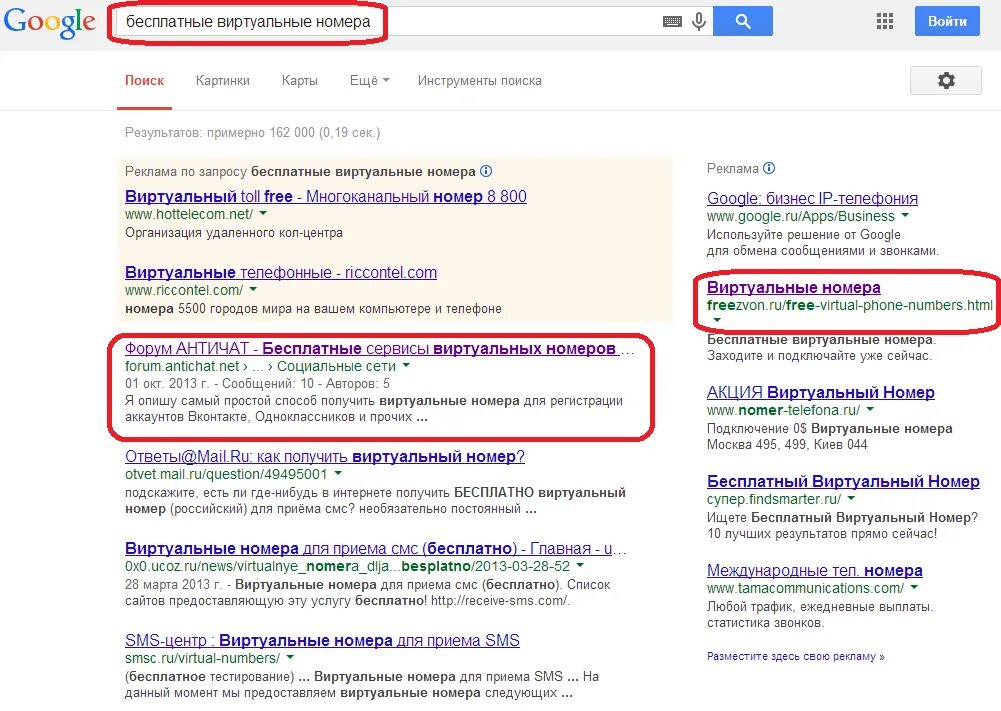Select the Поиск tab
The image size is (1001, 711).
(144, 81)
